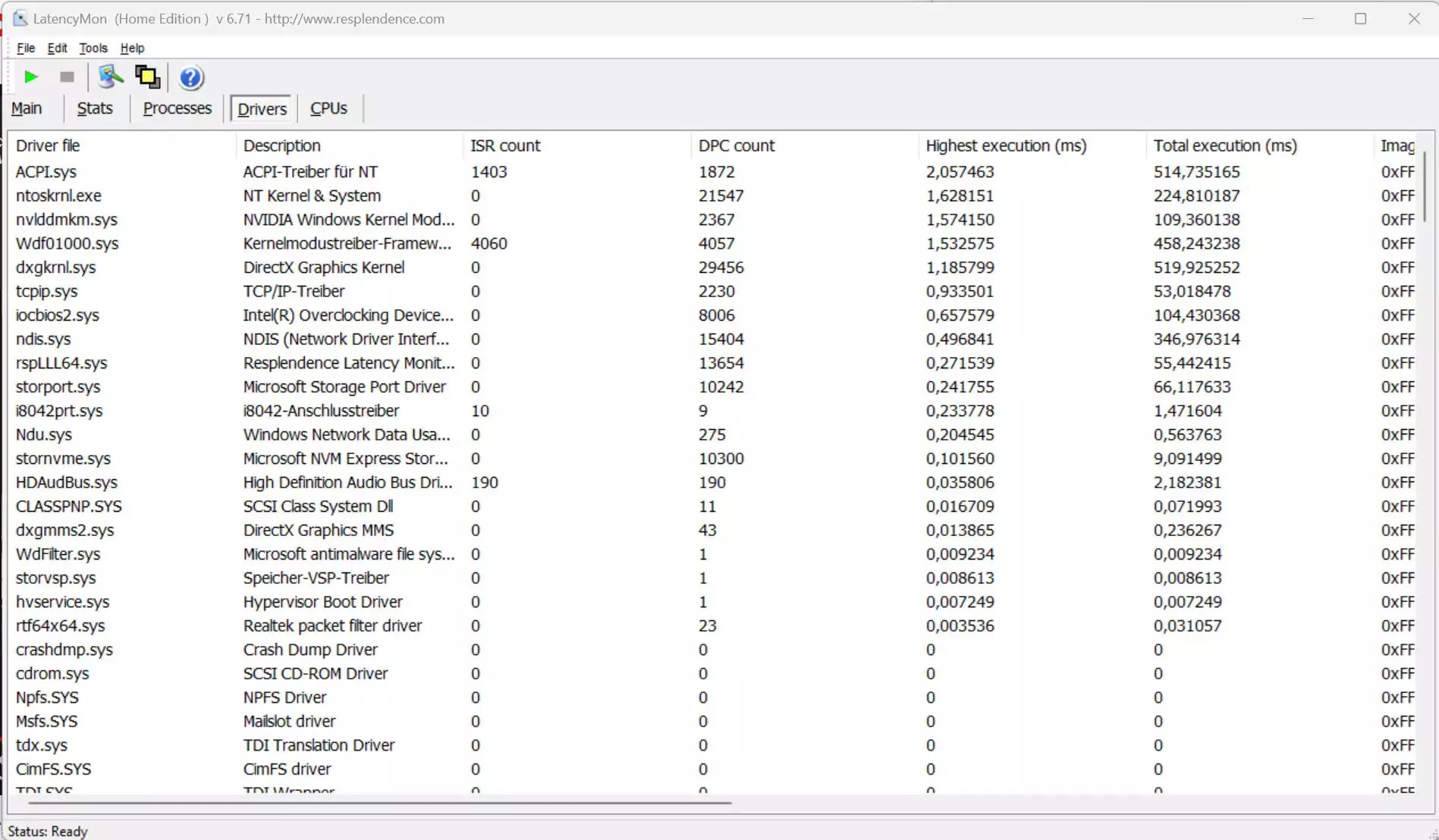The width and height of the screenshot is (1439, 840).
Task: Sort by the Driver file column header
Action: pyautogui.click(x=121, y=146)
